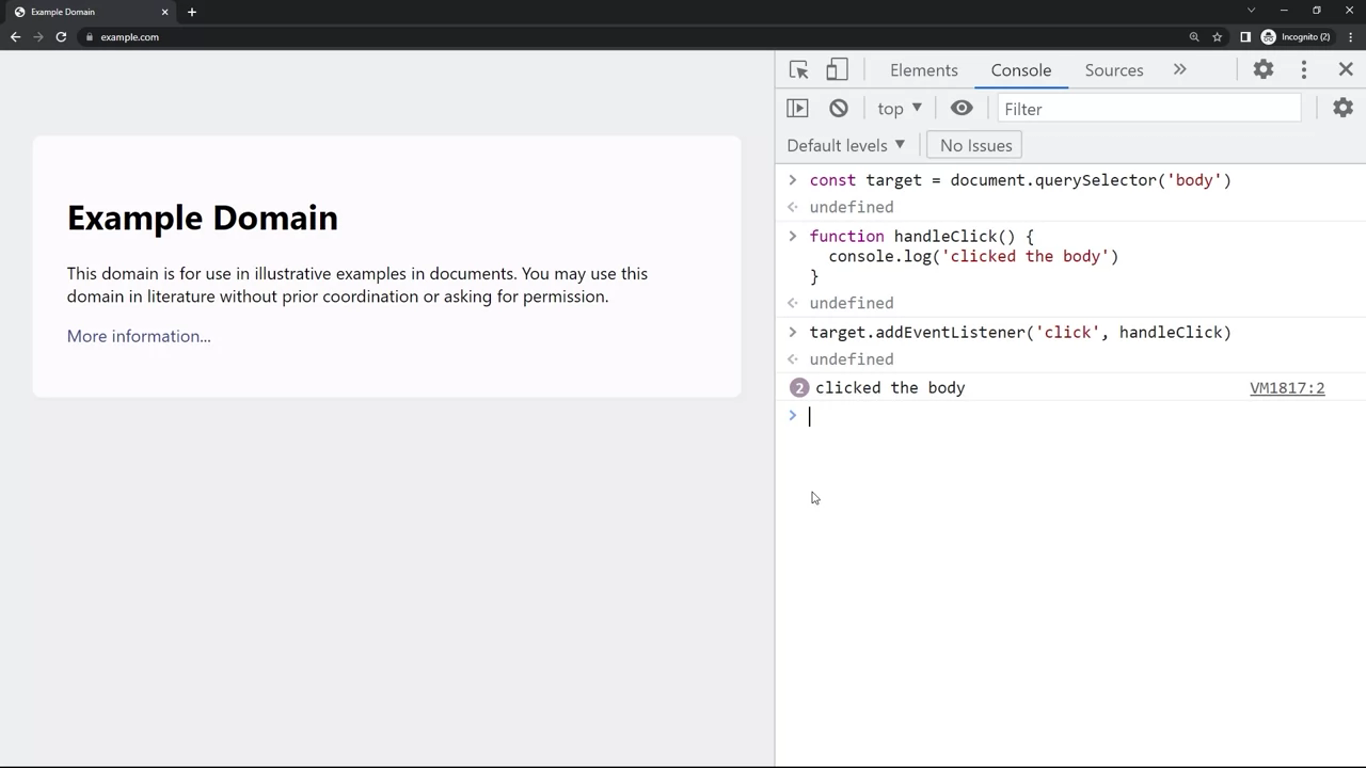
Task: Bookmark this page with the star icon
Action: pyautogui.click(x=1217, y=37)
